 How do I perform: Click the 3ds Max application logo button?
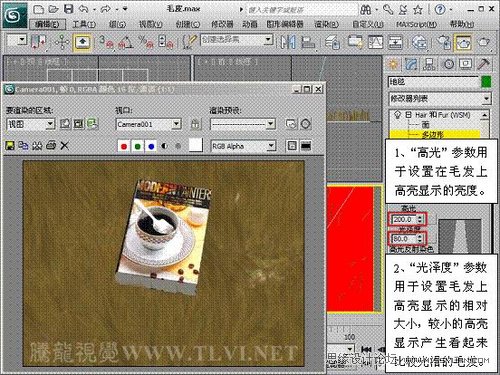pos(15,15)
